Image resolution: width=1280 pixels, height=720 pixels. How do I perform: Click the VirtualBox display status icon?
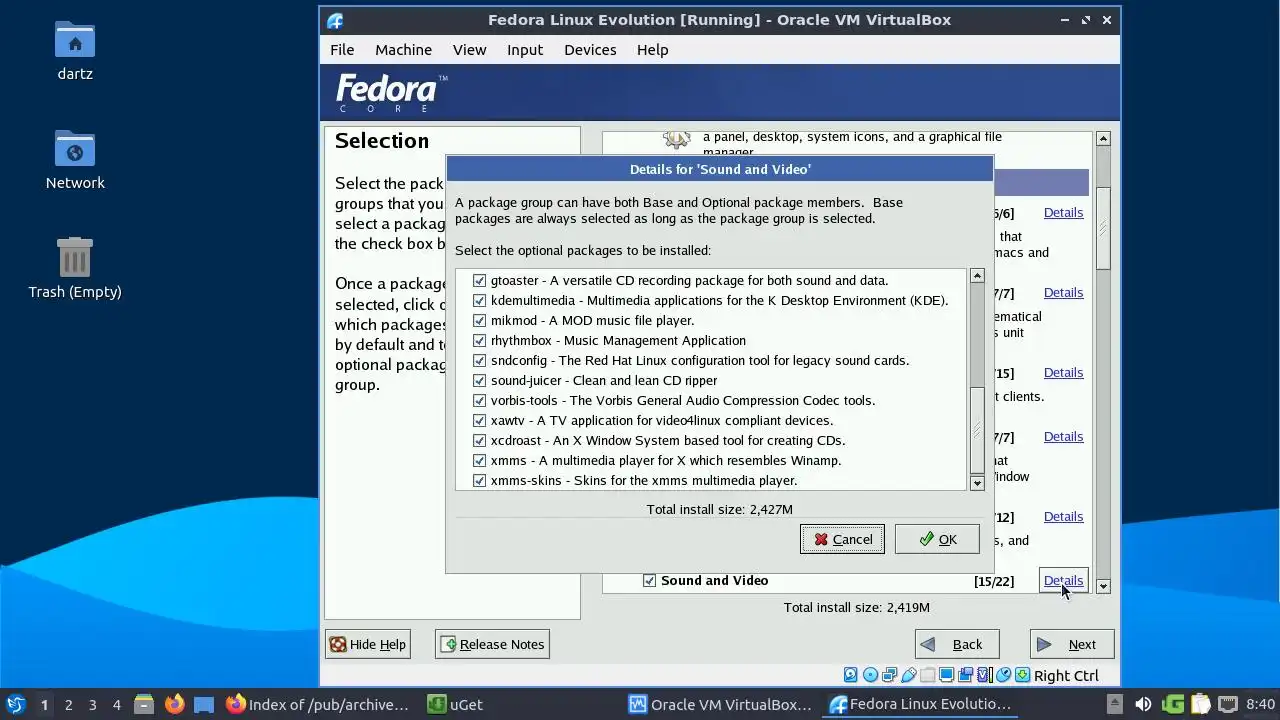[946, 675]
